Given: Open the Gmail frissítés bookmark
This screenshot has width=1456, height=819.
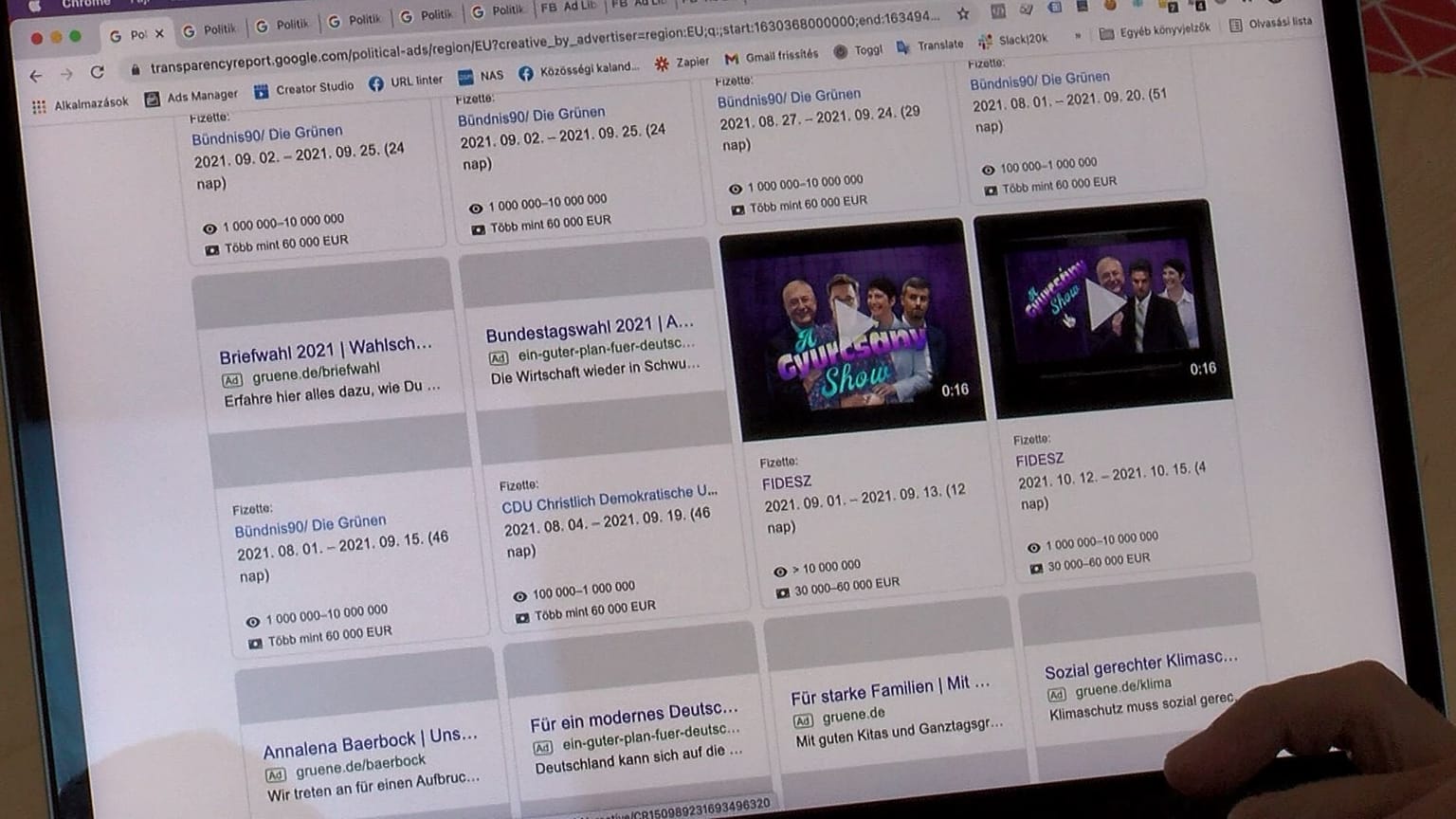Looking at the screenshot, I should pos(772,57).
